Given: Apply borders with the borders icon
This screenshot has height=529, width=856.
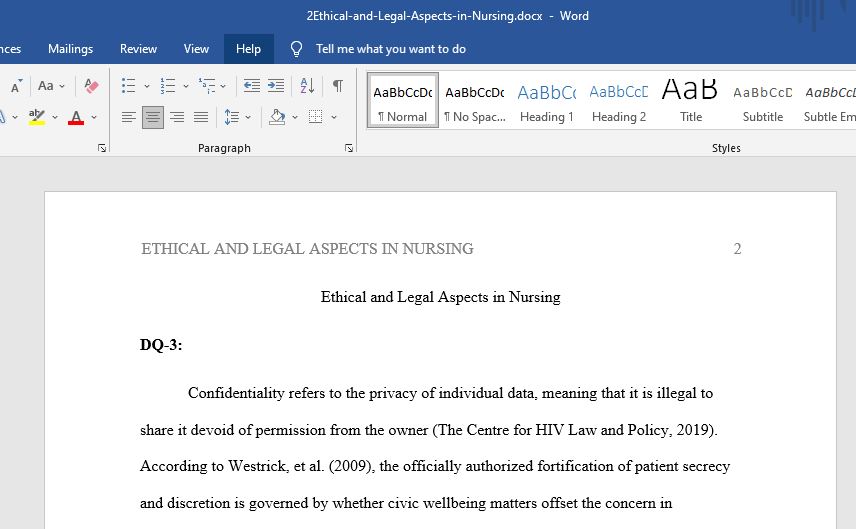Looking at the screenshot, I should click(x=316, y=117).
